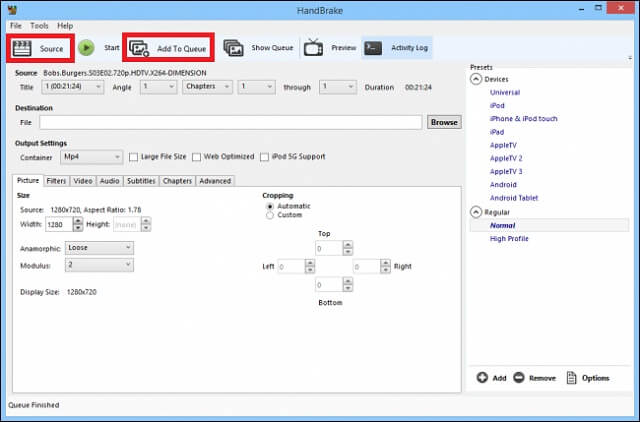Click the Add To Queue icon
The height and width of the screenshot is (422, 640).
click(139, 48)
